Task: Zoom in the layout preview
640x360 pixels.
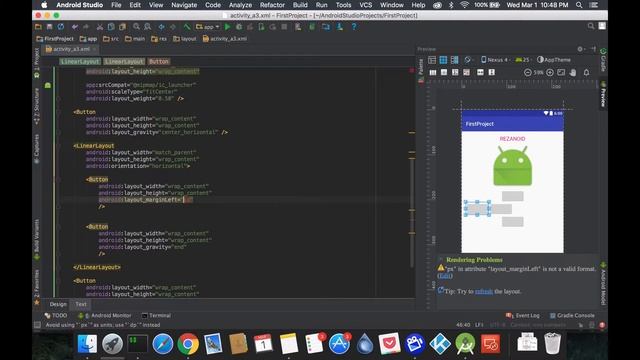Action: [x=550, y=72]
